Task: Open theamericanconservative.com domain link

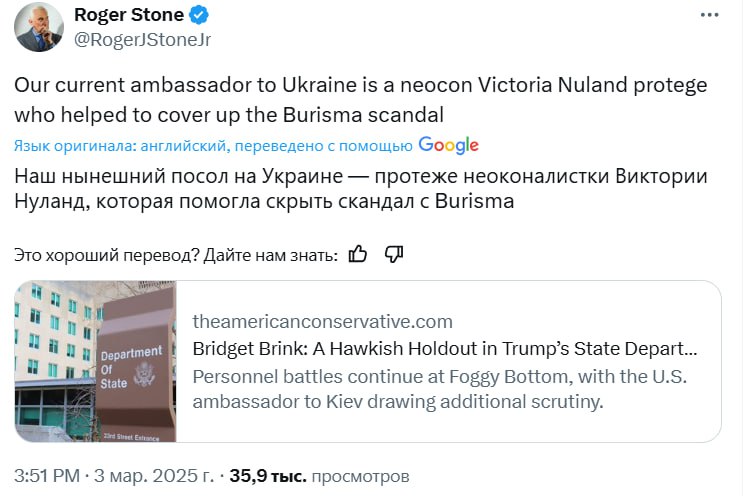Action: click(322, 322)
